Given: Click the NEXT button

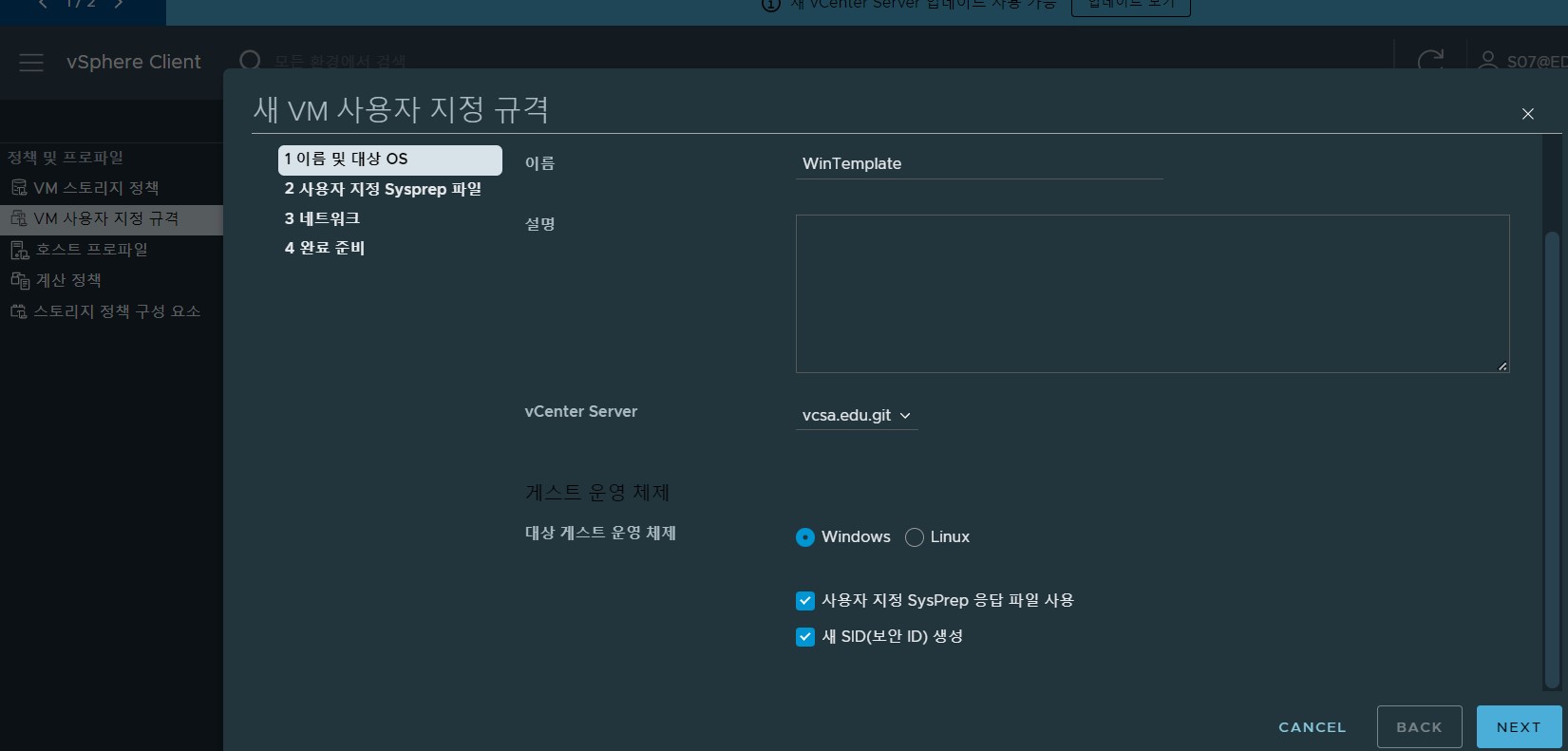Looking at the screenshot, I should [1519, 727].
